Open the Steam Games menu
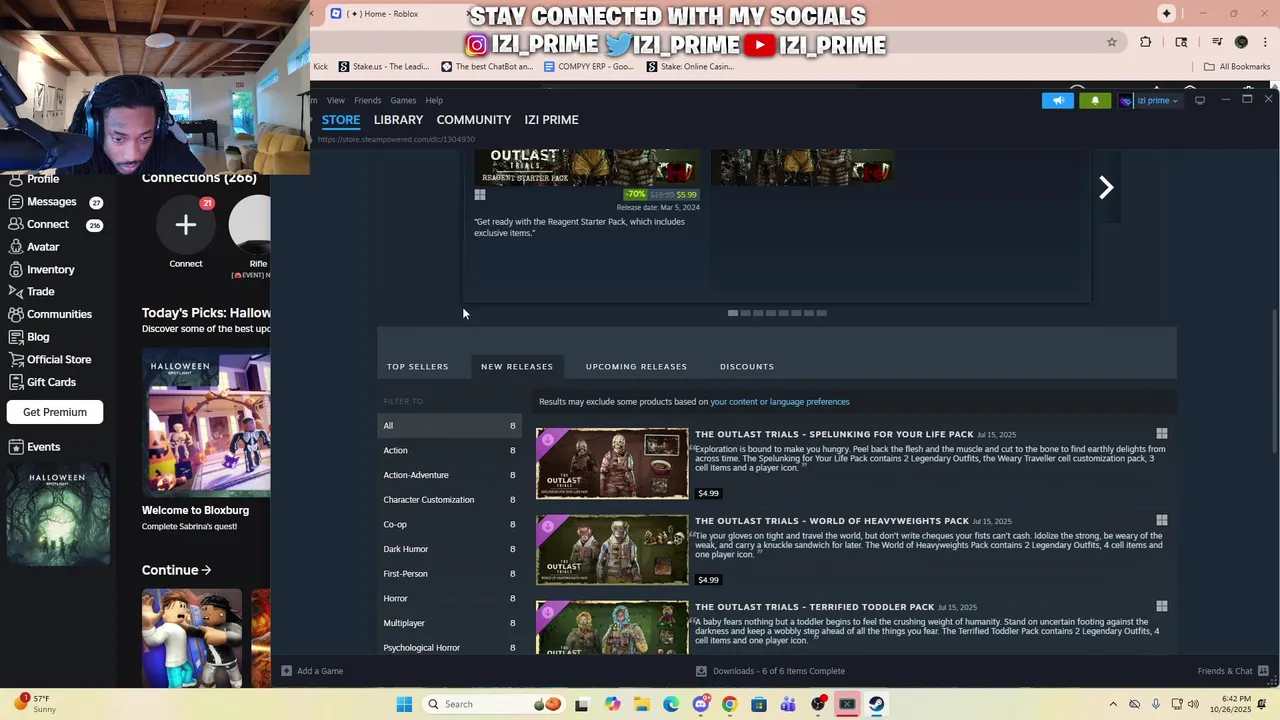 (x=403, y=100)
